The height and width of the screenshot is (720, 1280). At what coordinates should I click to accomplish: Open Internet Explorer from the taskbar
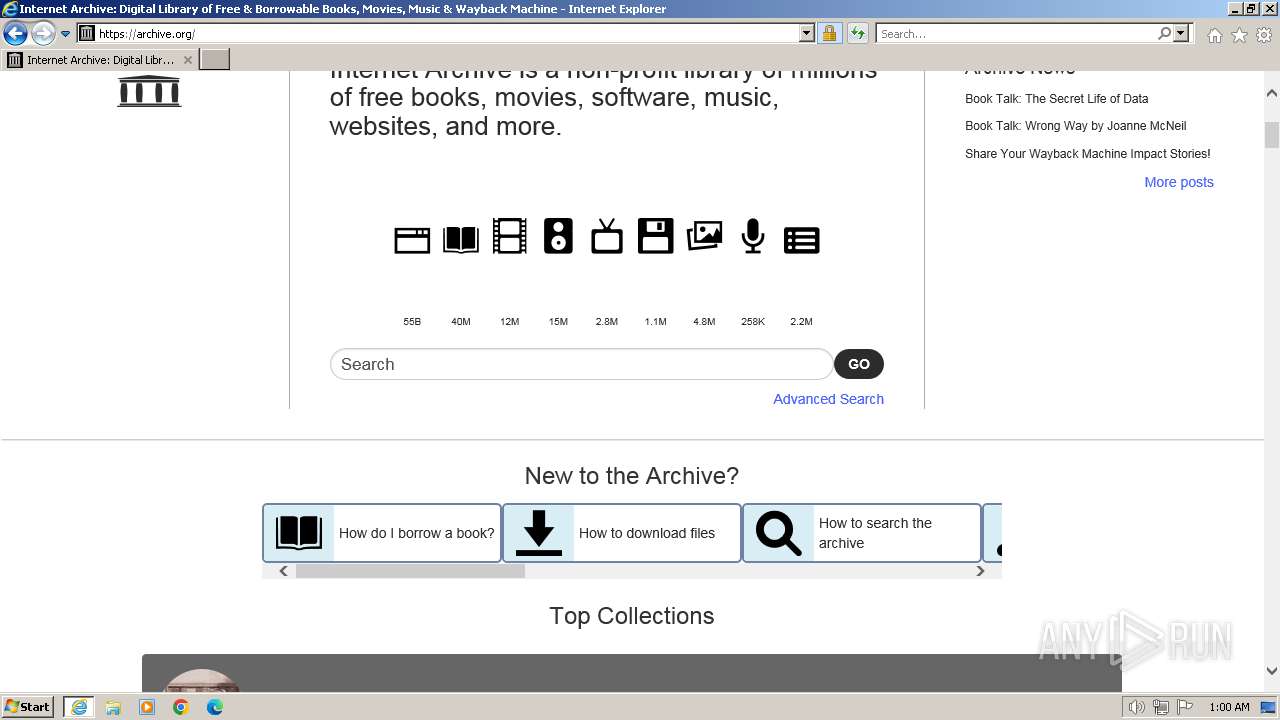tap(78, 707)
